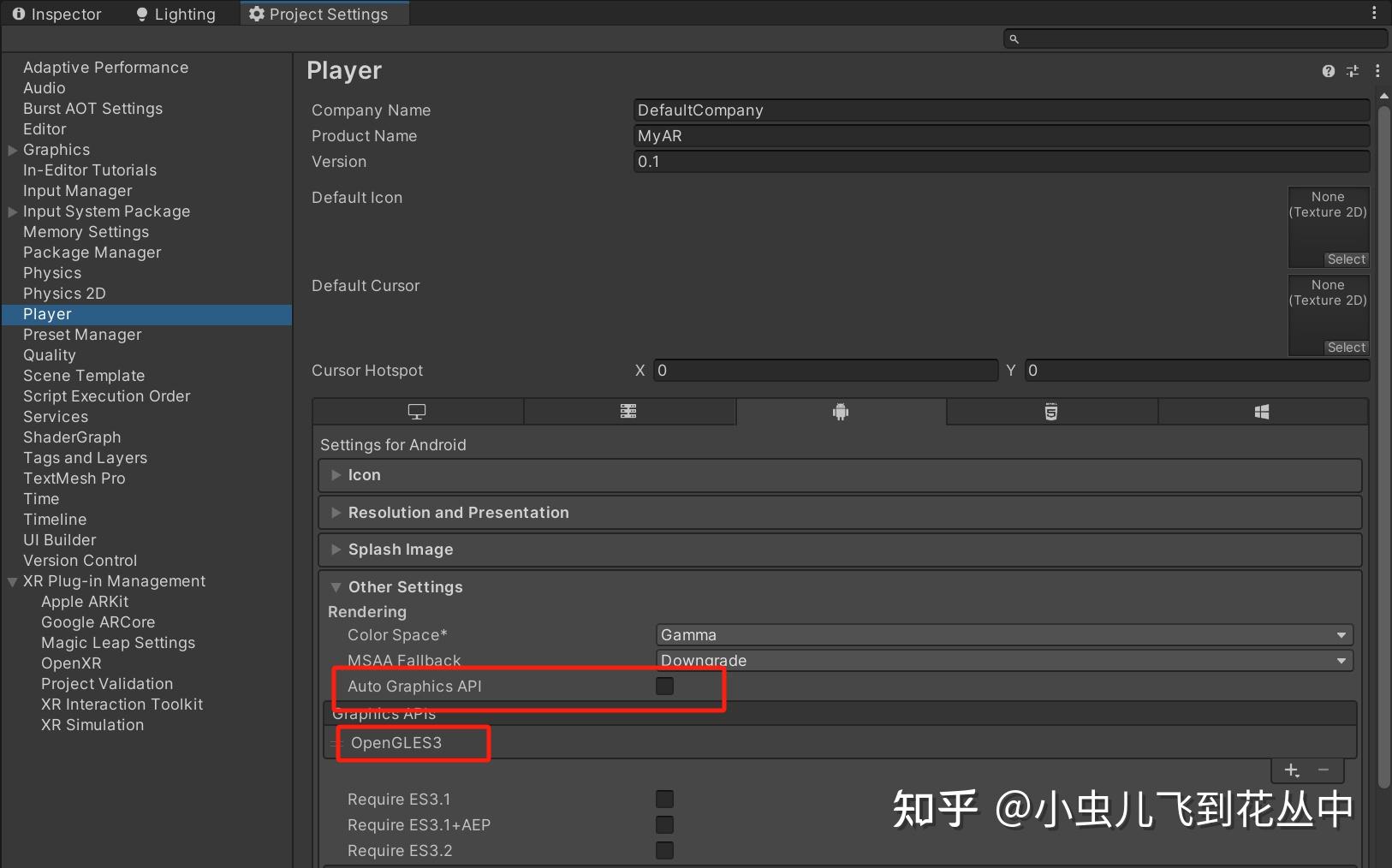Switch to the Desktop platform tab icon
This screenshot has height=868, width=1392.
[418, 412]
